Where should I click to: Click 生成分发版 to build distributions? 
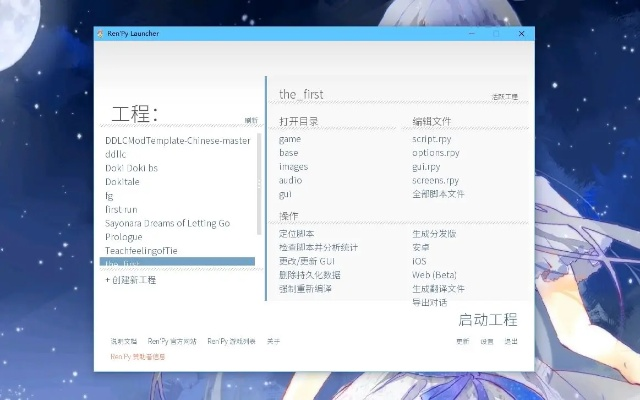pos(434,233)
